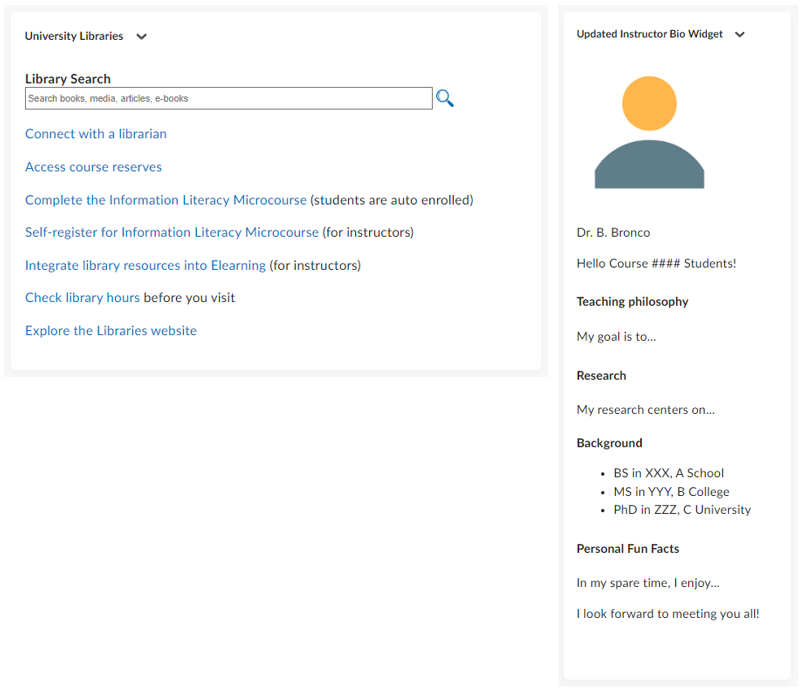Select the Updated Instructor Bio Widget title
The height and width of the screenshot is (692, 803).
tap(649, 34)
